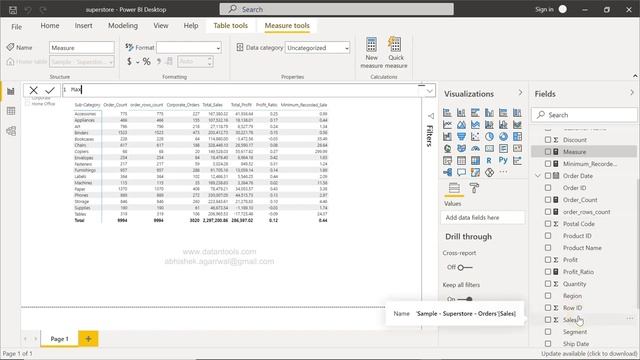This screenshot has height=360, width=640.
Task: Expand the formula bar chevron
Action: click(429, 91)
